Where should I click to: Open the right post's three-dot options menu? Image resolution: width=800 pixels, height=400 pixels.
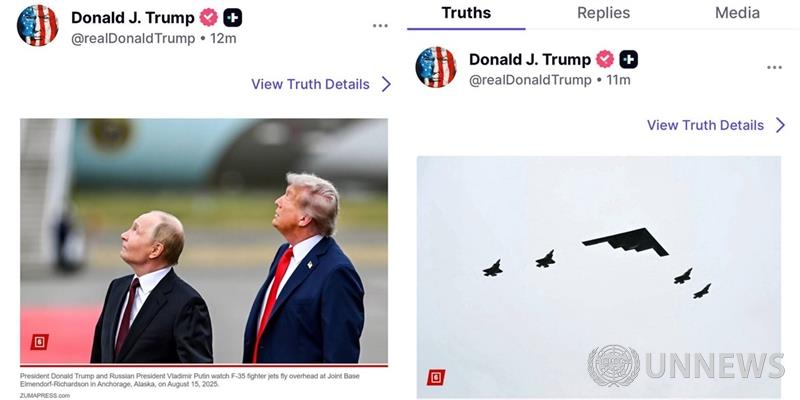coord(774,67)
